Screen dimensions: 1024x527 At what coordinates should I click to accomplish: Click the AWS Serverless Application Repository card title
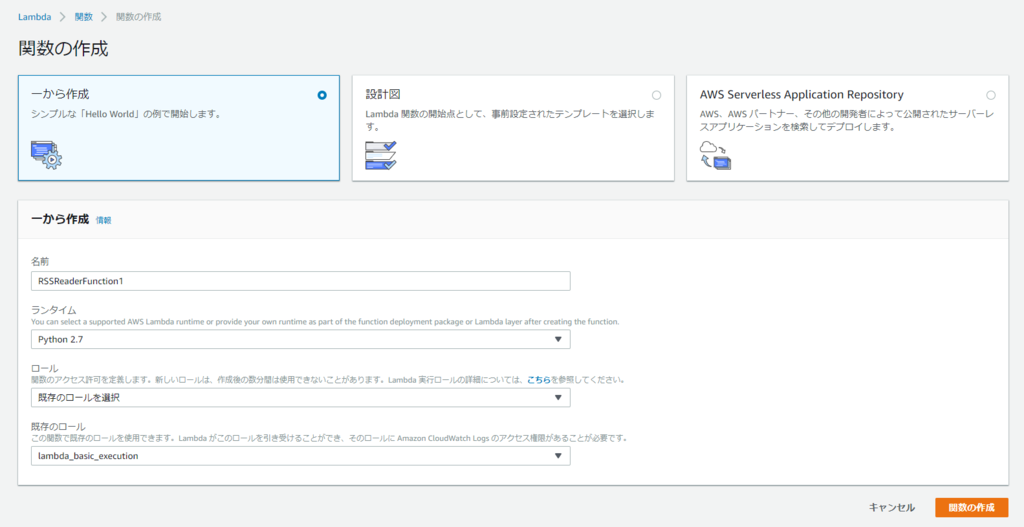click(x=801, y=95)
